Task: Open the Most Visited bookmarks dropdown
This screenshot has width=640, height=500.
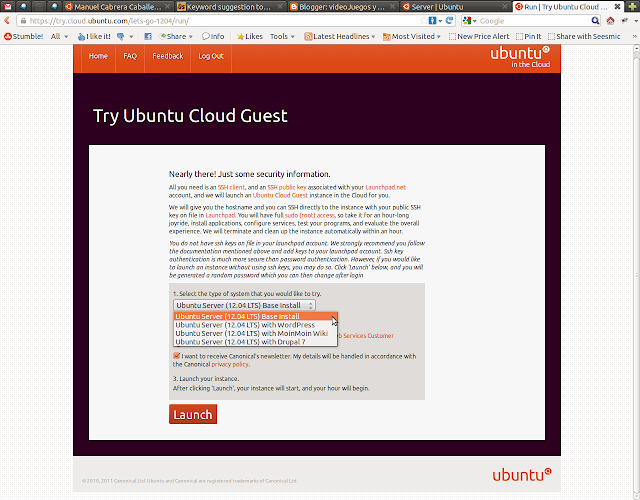Action: (x=411, y=36)
